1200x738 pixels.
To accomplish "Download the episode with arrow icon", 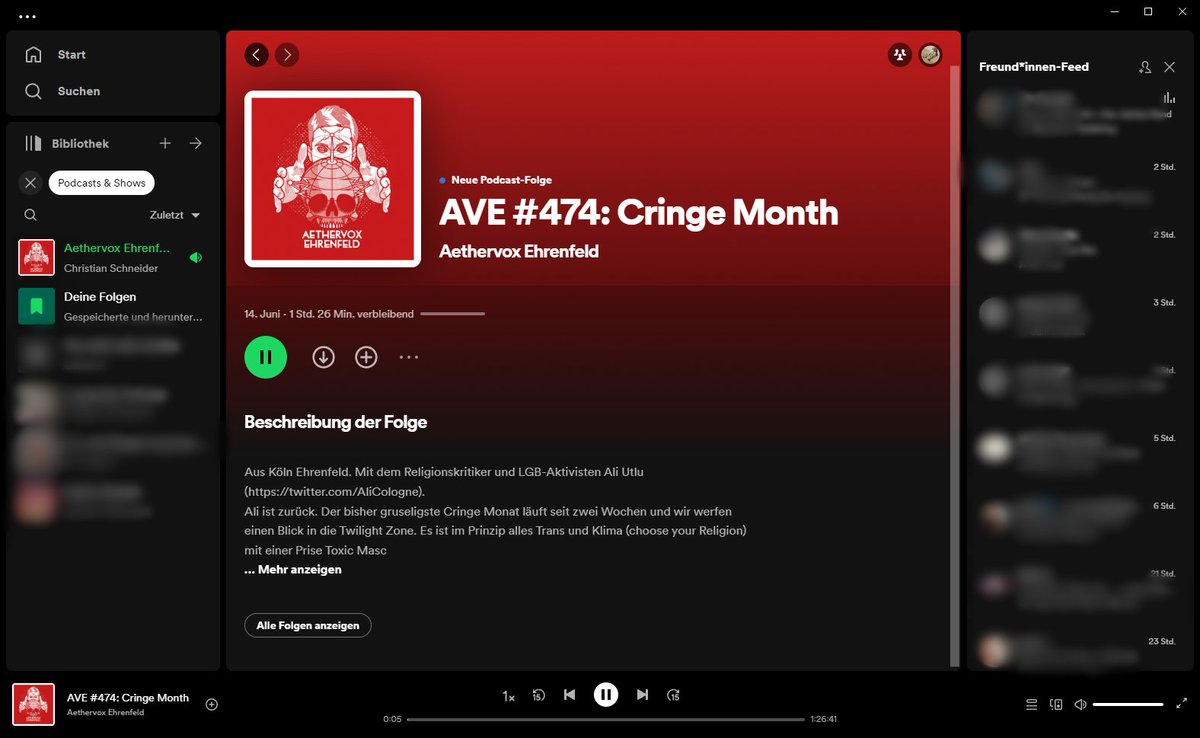I will coord(323,357).
